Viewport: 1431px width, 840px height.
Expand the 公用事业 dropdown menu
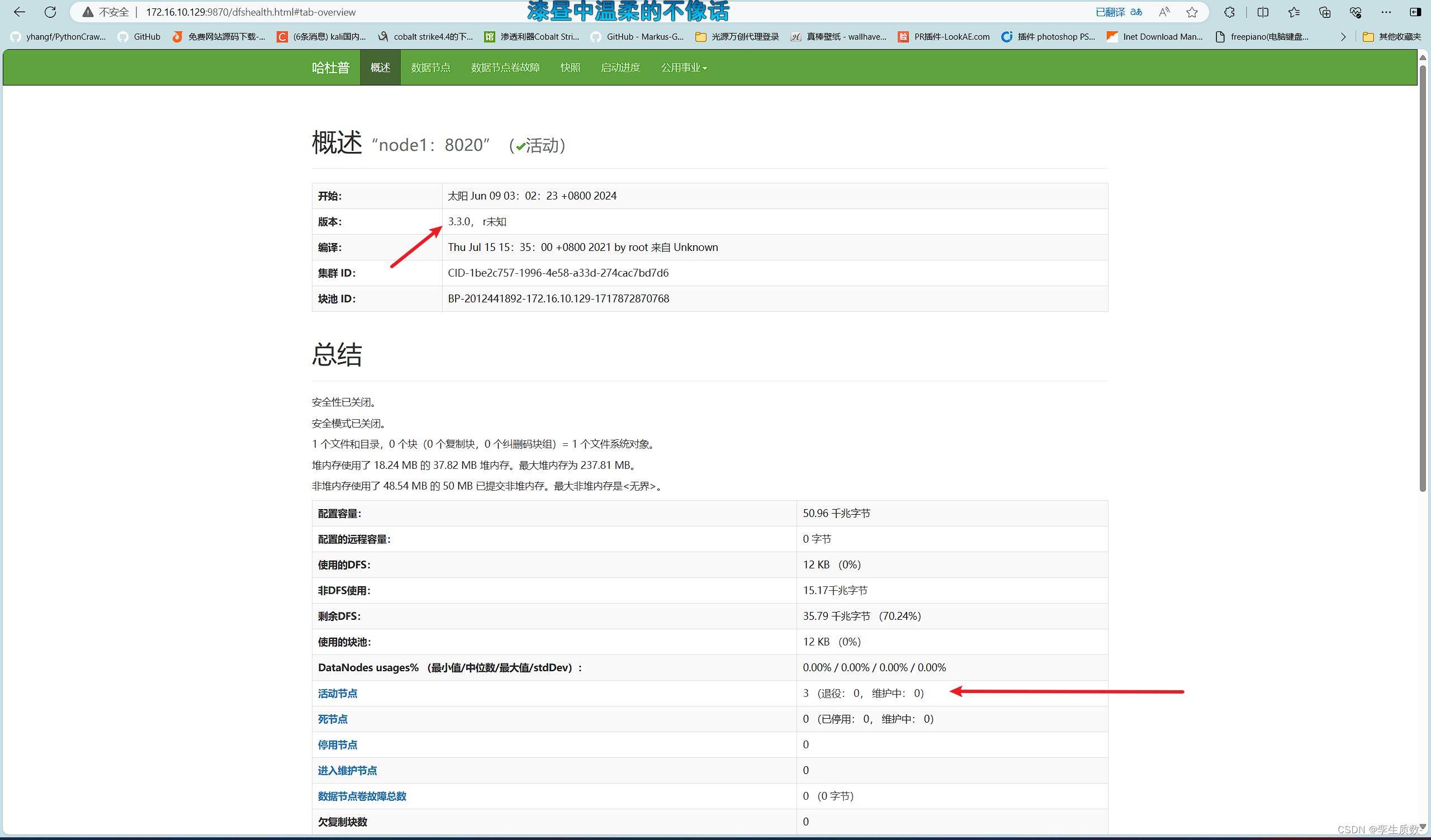tap(684, 68)
